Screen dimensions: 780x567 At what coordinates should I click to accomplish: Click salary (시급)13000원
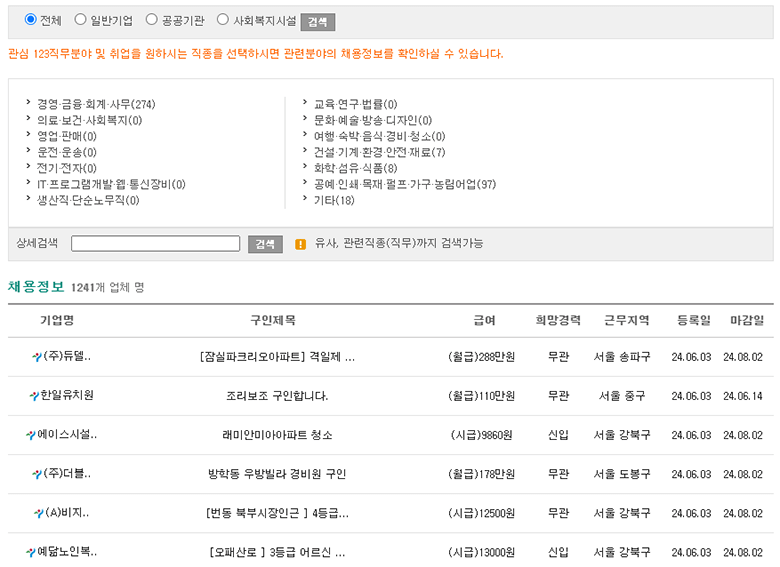click(482, 552)
